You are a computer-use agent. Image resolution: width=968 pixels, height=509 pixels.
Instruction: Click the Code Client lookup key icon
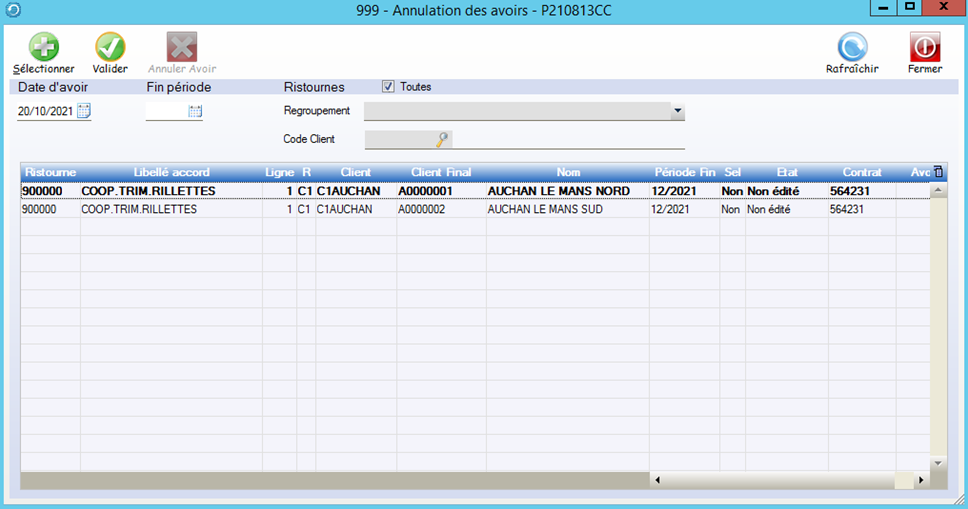[x=442, y=140]
